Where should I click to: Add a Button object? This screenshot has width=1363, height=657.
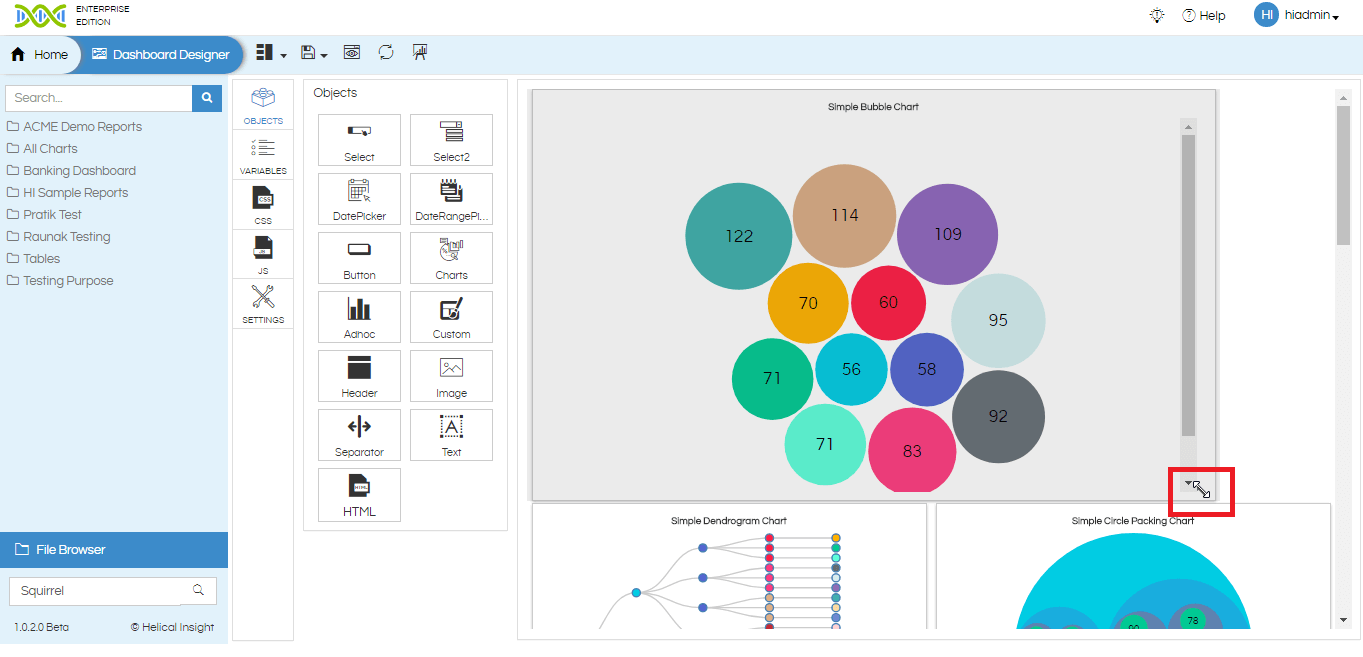pyautogui.click(x=359, y=258)
